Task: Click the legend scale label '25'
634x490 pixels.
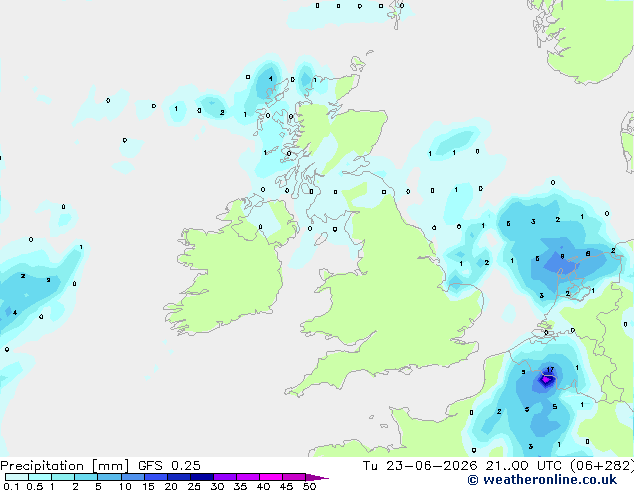Action: coord(194,486)
